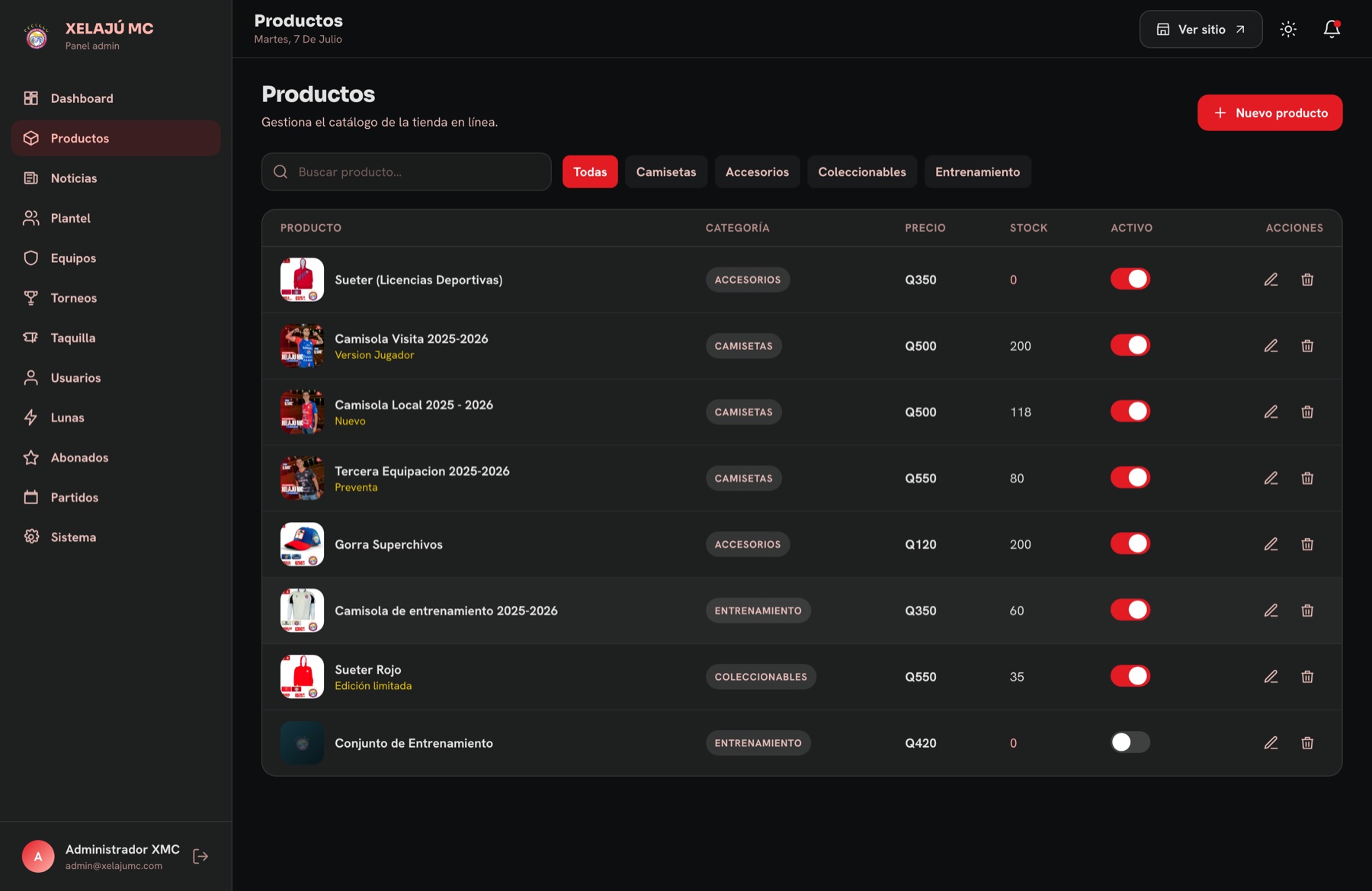This screenshot has width=1372, height=891.
Task: Toggle light theme with the sun icon
Action: pos(1288,29)
